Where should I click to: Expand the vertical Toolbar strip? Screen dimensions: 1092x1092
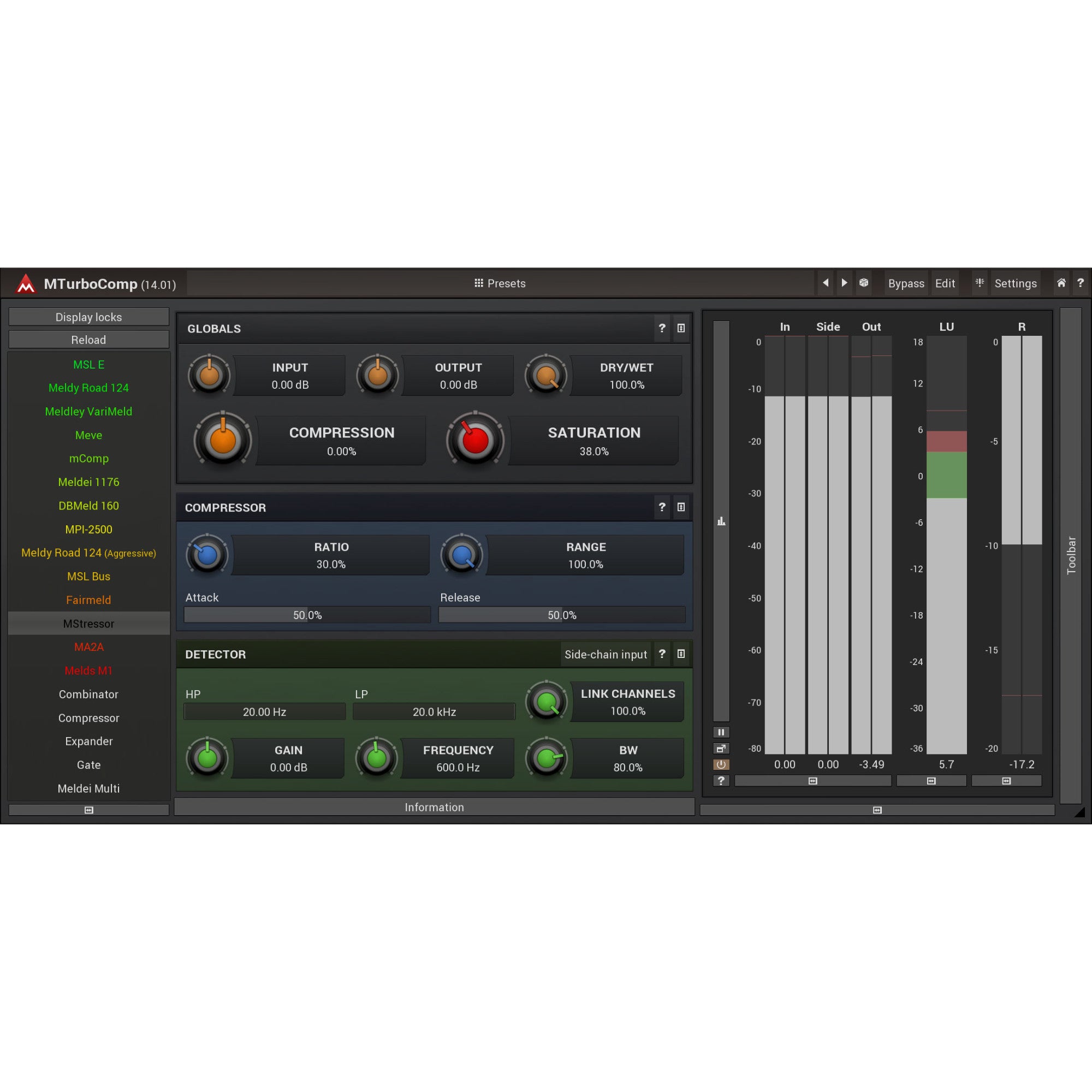1071,556
